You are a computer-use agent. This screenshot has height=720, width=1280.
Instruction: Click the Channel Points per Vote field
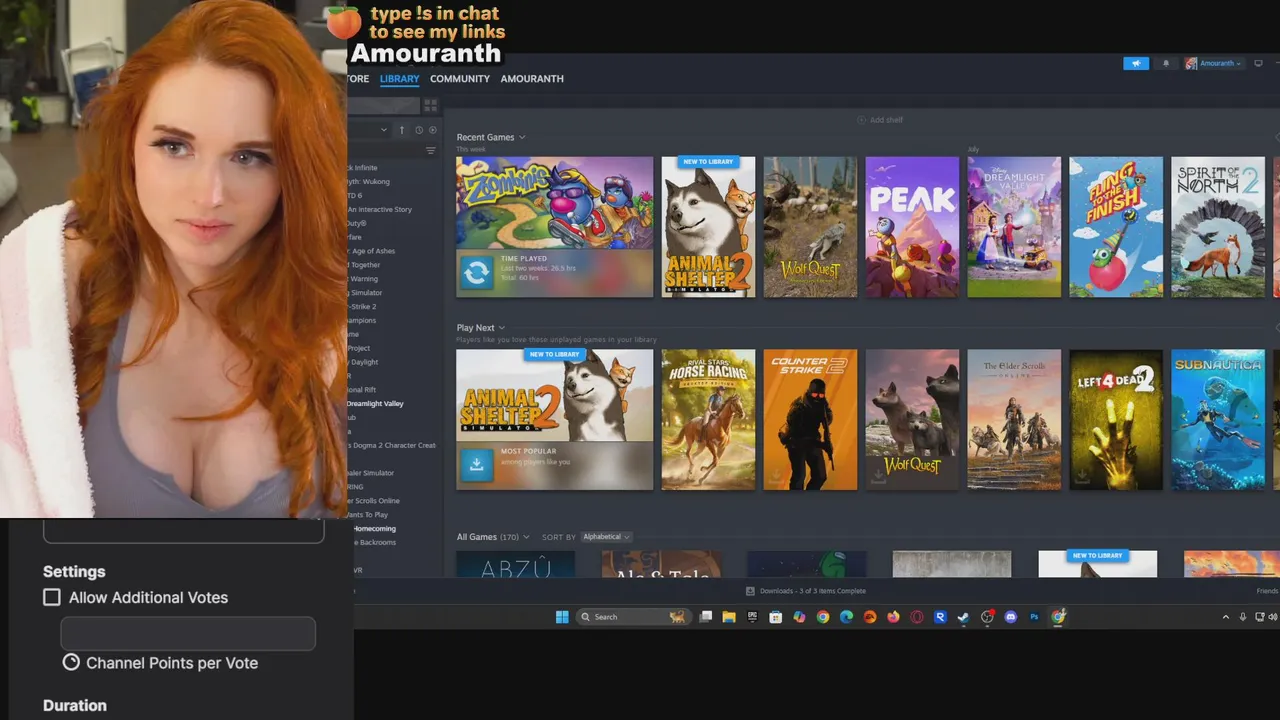tap(188, 634)
